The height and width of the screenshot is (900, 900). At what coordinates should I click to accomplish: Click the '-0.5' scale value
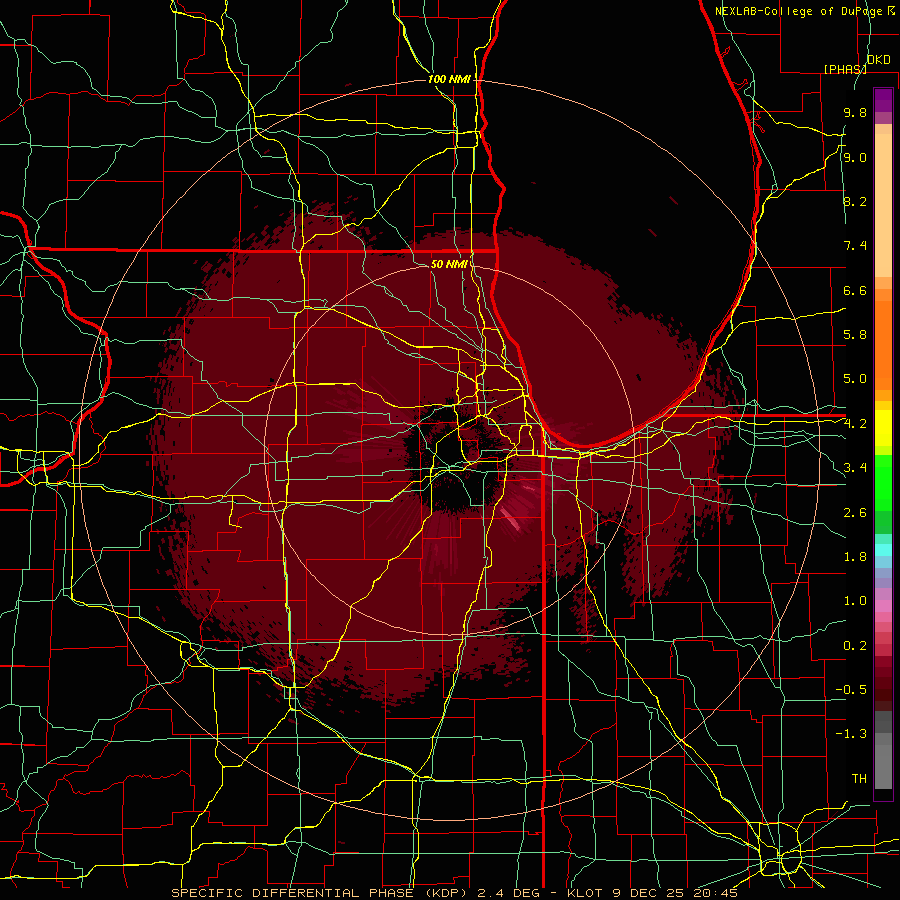point(851,690)
